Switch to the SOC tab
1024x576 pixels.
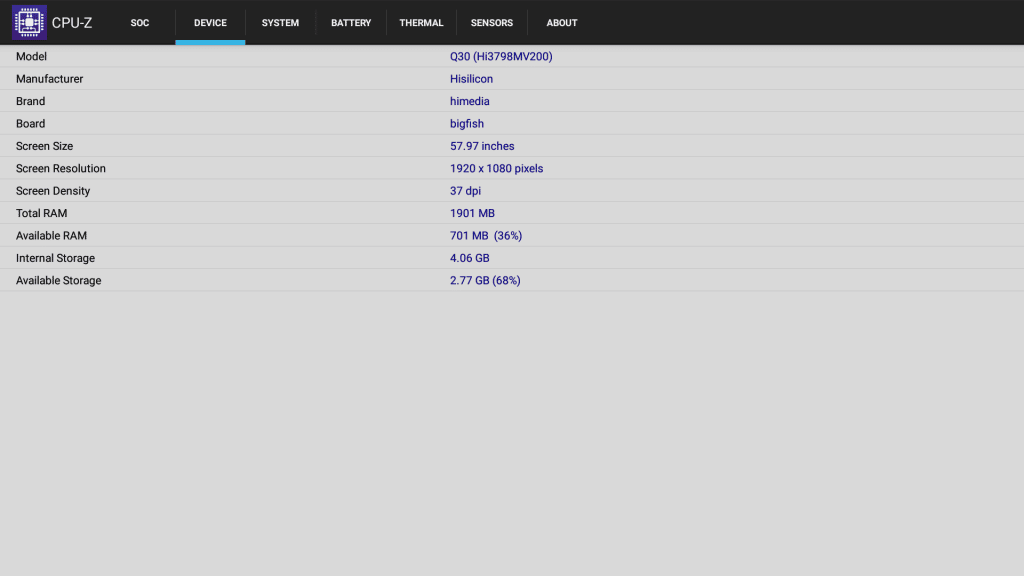tap(140, 23)
